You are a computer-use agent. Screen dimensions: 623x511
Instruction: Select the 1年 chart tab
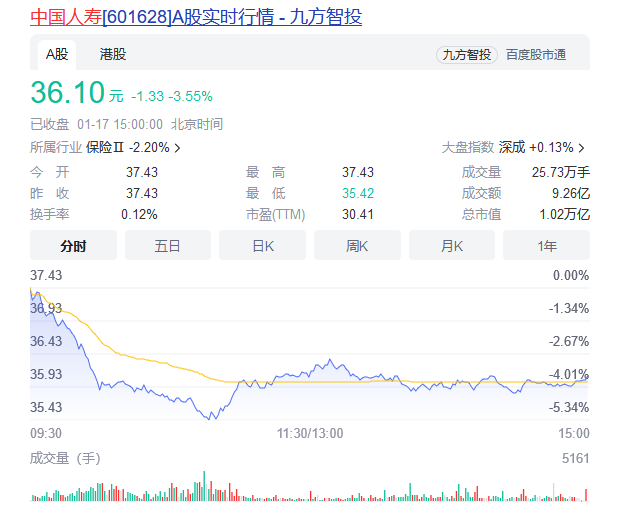tap(546, 246)
